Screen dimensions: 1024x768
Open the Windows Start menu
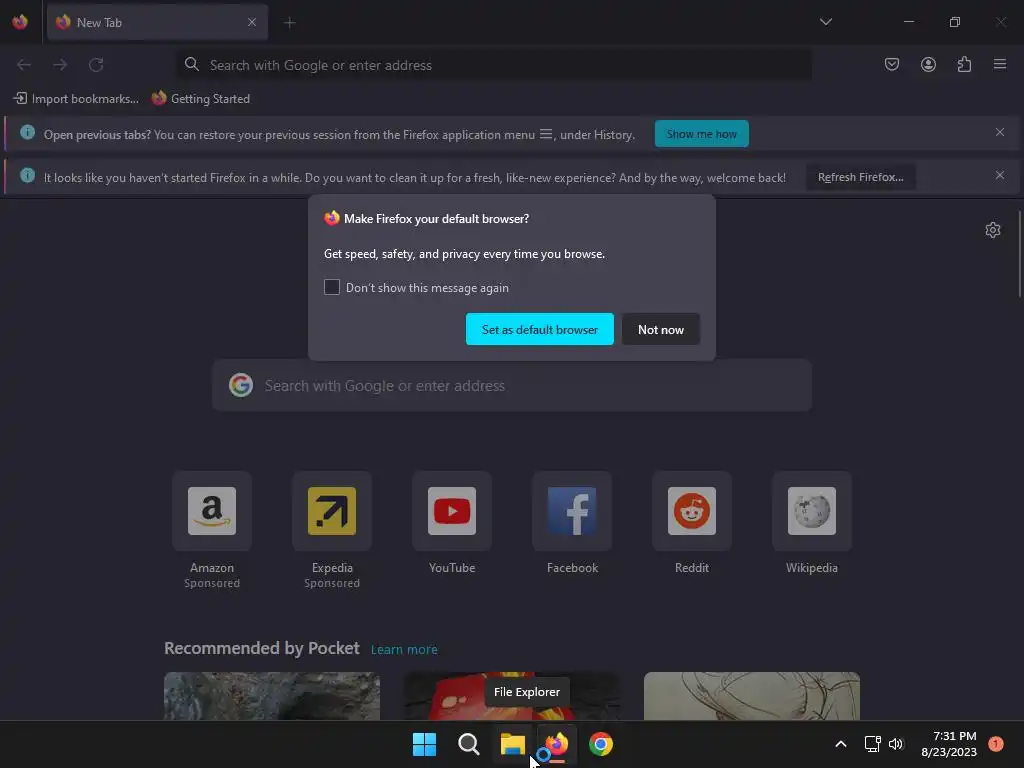pyautogui.click(x=424, y=744)
